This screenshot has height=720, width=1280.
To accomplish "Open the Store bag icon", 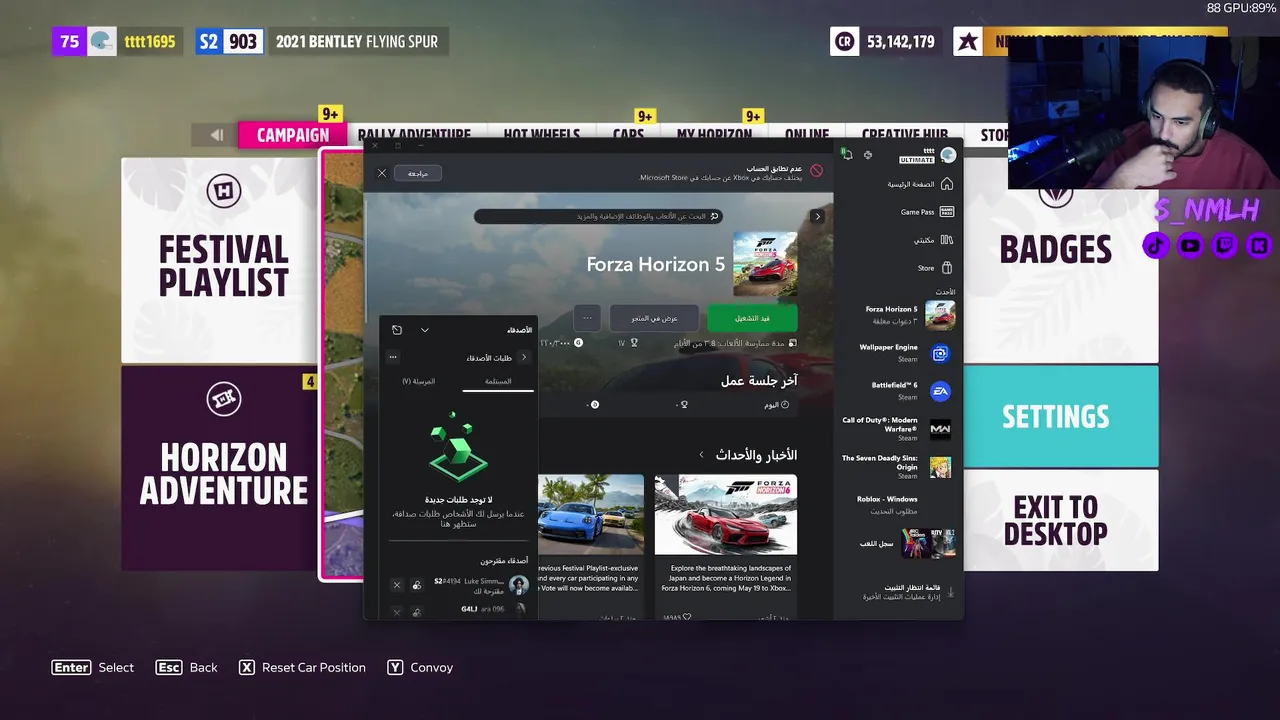I will [946, 268].
